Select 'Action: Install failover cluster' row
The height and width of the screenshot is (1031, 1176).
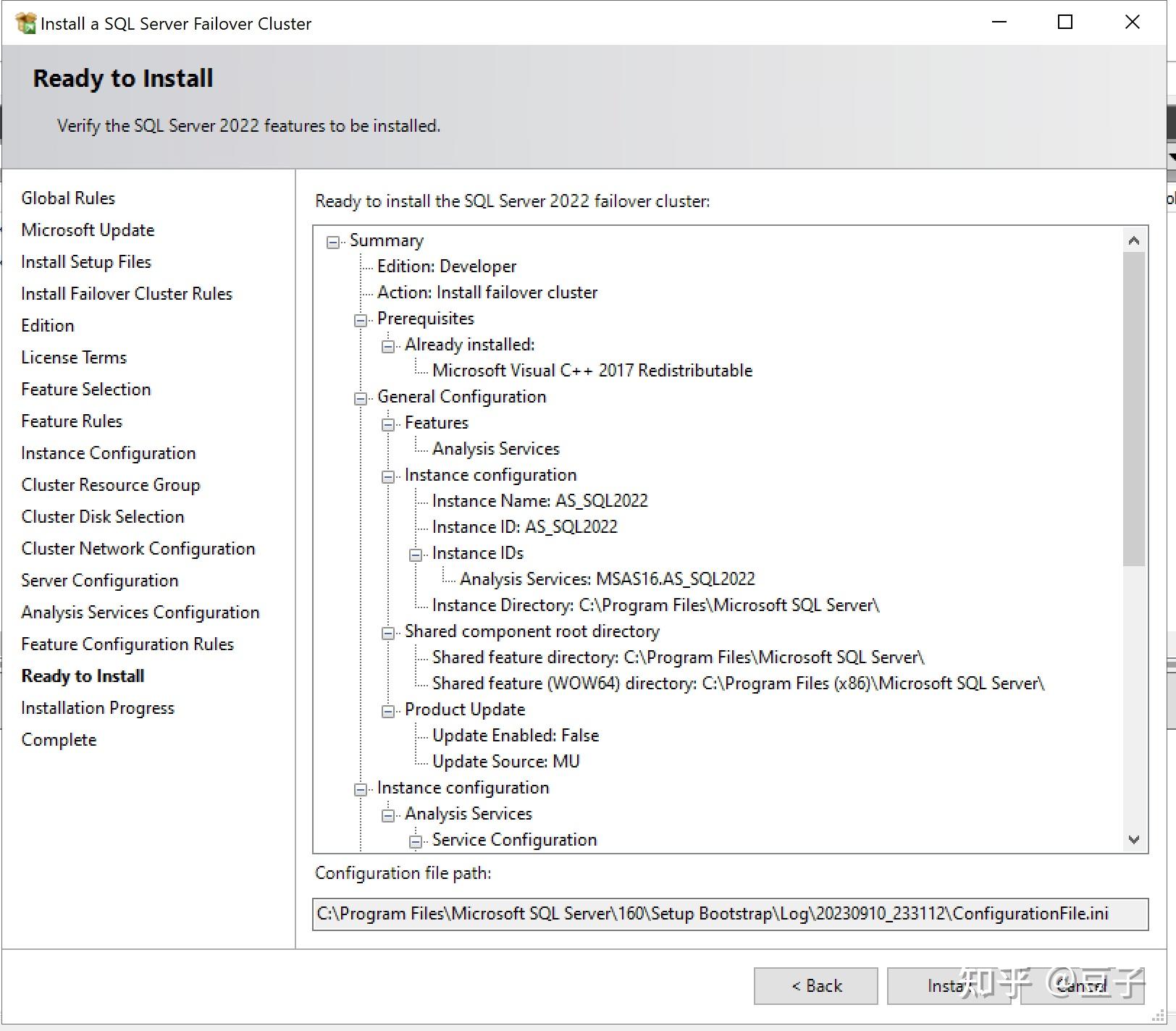click(x=487, y=293)
